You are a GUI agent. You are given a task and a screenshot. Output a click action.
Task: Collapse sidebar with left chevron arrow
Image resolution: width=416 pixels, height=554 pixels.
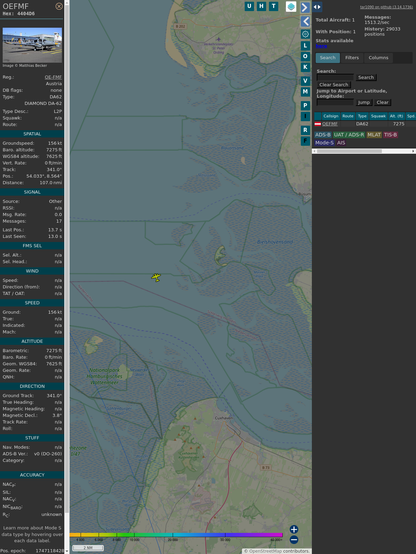[305, 22]
